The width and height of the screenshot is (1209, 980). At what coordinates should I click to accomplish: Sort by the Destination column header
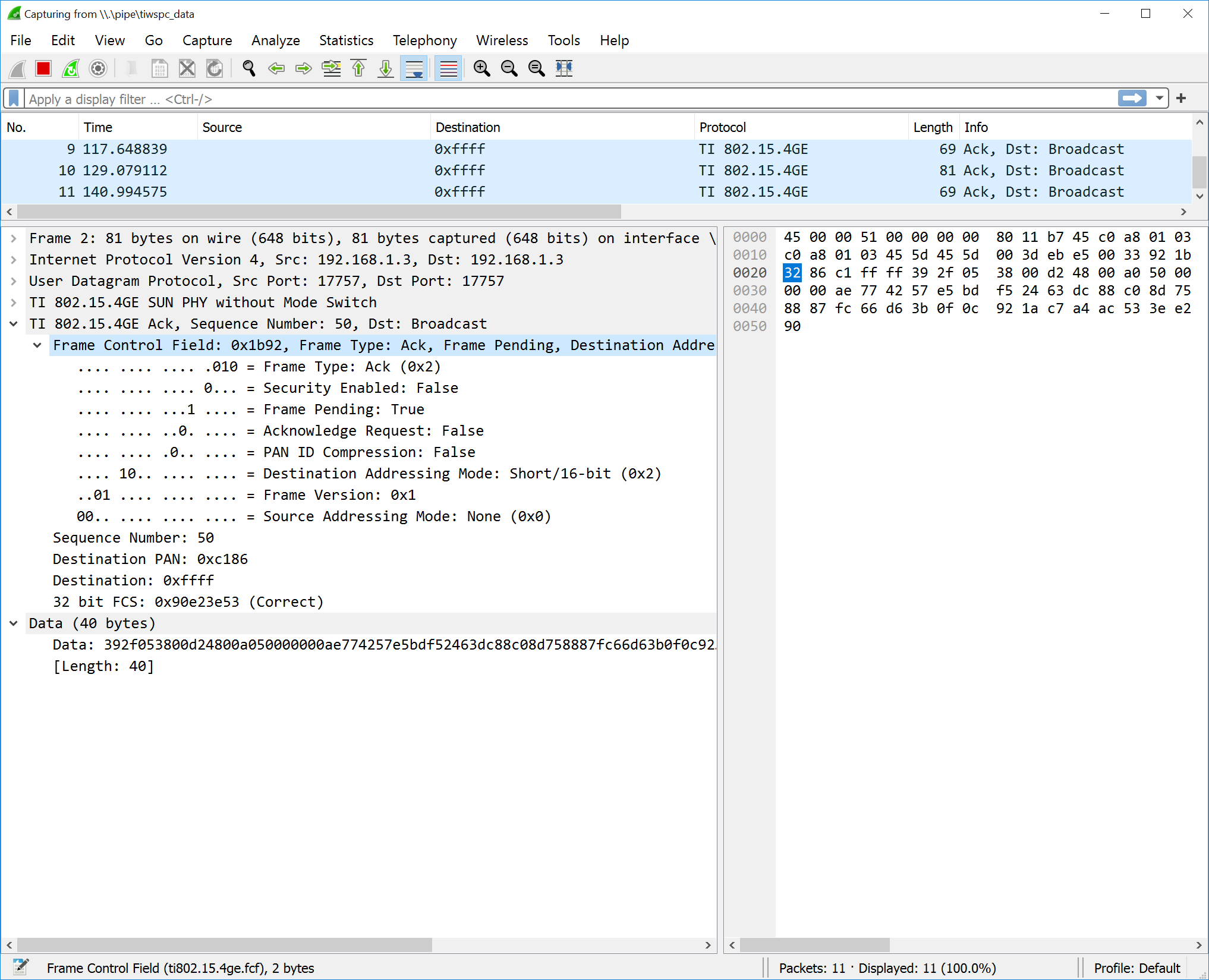[x=562, y=127]
